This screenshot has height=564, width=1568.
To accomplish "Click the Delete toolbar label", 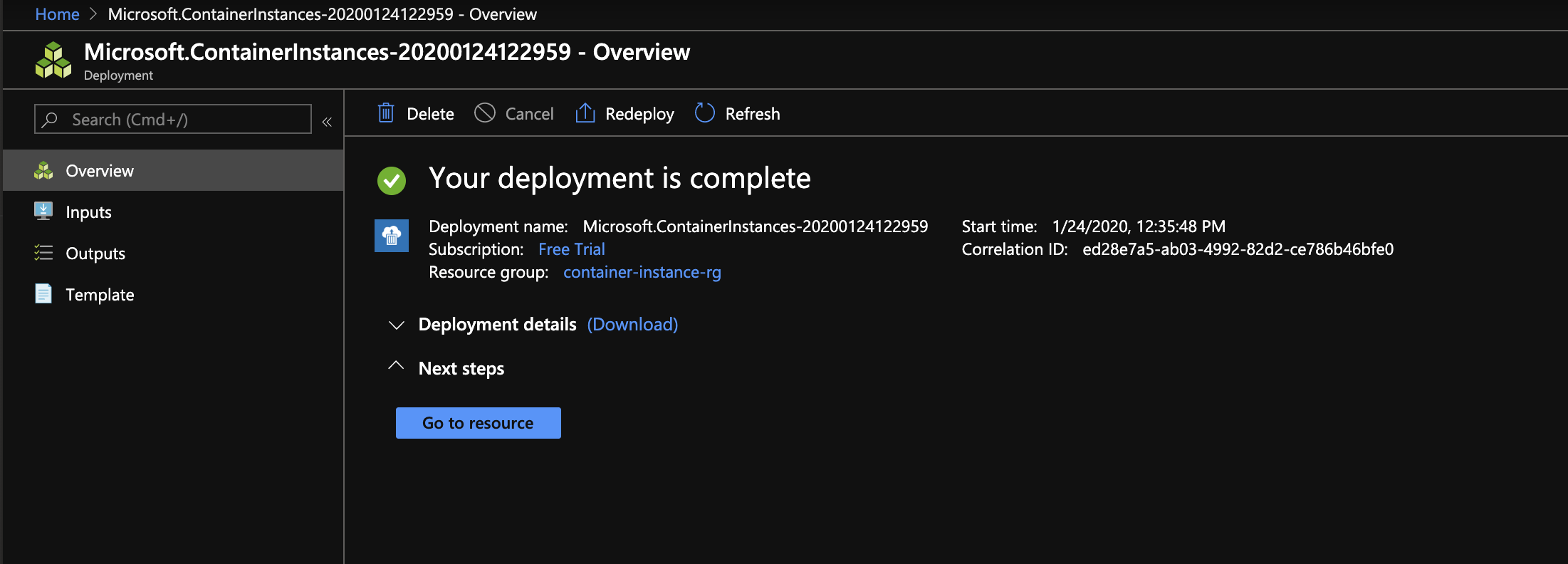I will coord(430,114).
